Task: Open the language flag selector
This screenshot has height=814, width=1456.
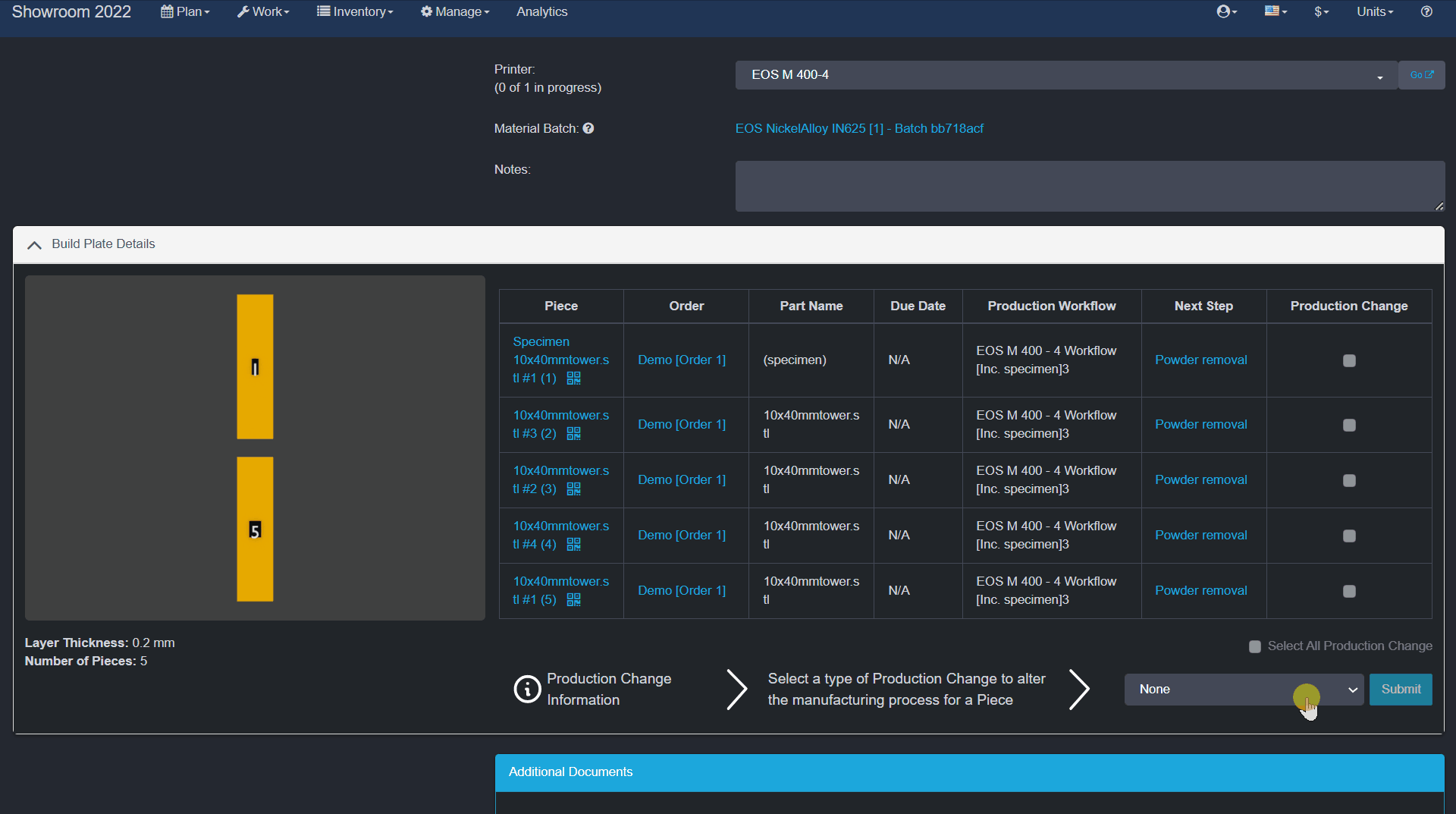Action: tap(1276, 11)
